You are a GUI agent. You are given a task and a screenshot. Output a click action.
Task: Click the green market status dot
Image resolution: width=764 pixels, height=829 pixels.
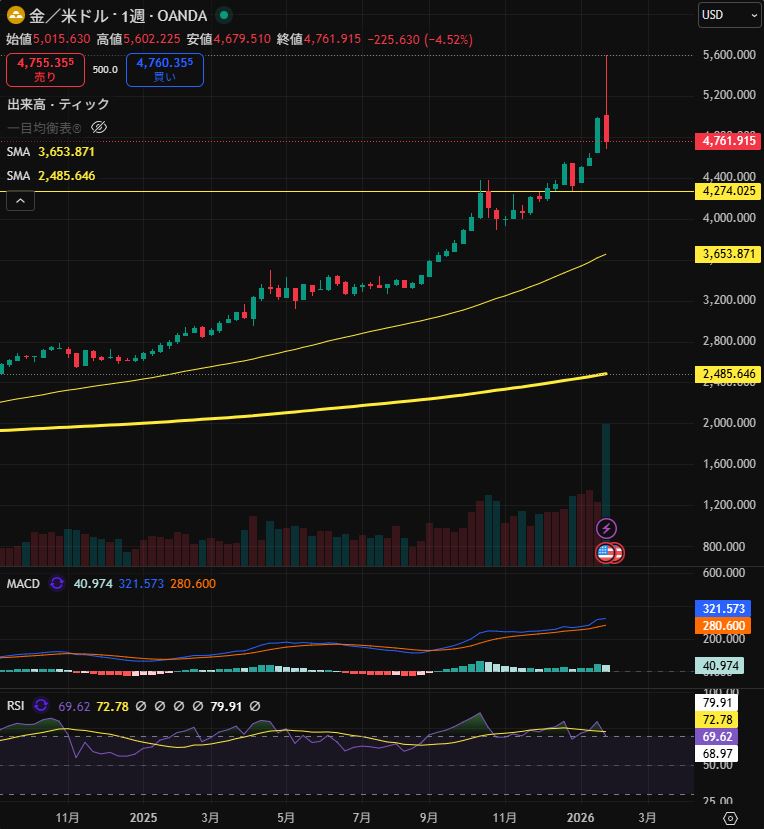coord(224,15)
